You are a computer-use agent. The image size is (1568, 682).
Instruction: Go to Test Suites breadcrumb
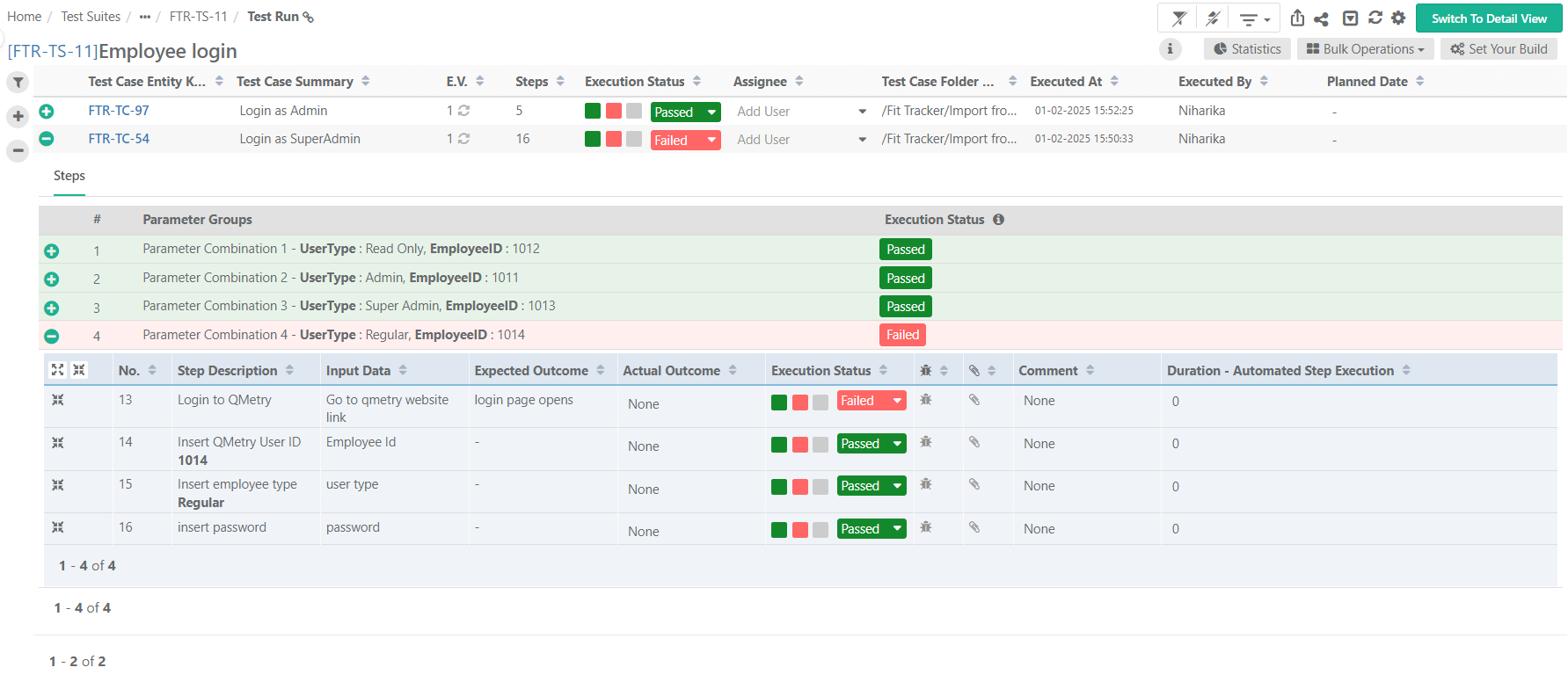(91, 17)
